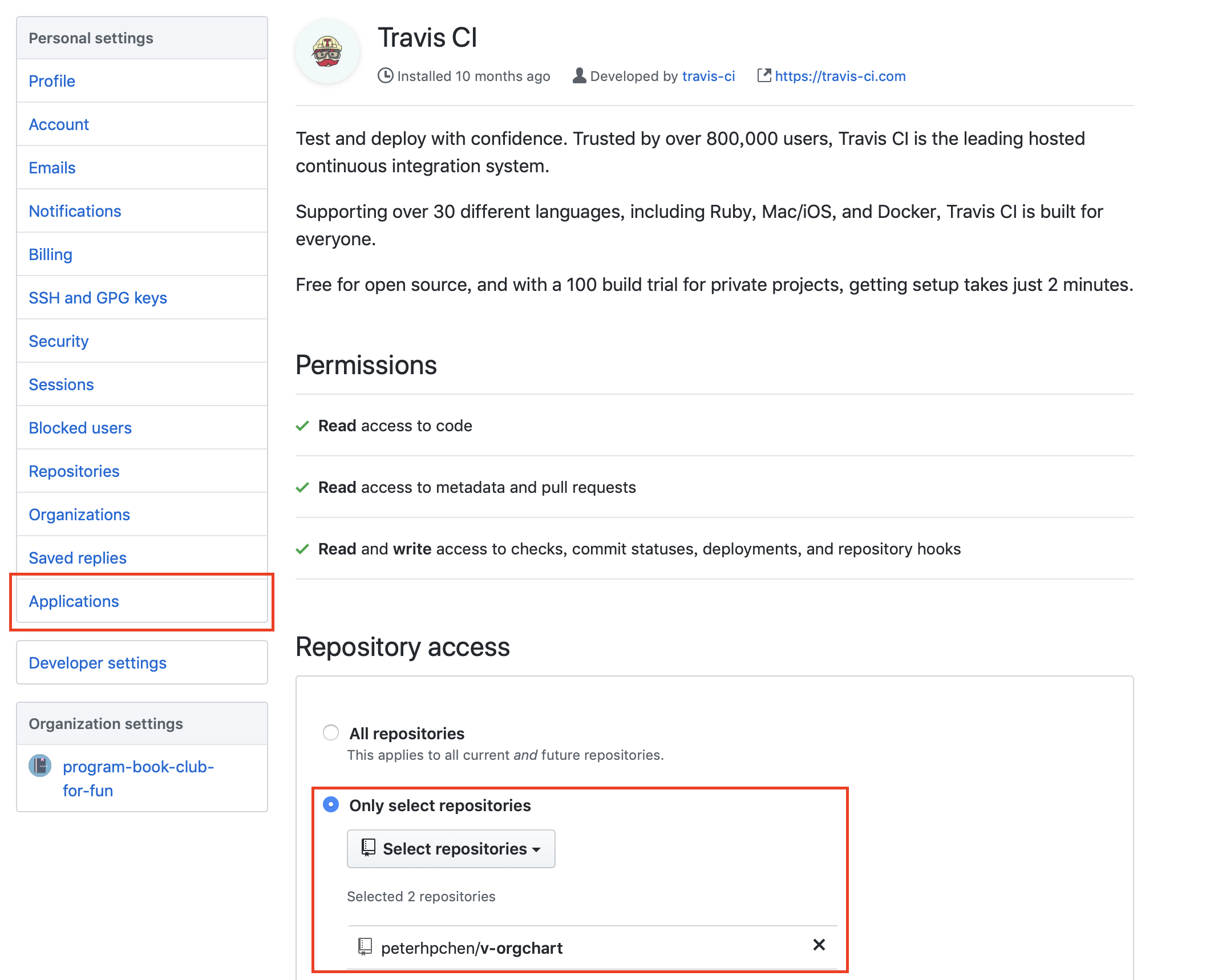Visit the travis-ci developer profile link

708,76
